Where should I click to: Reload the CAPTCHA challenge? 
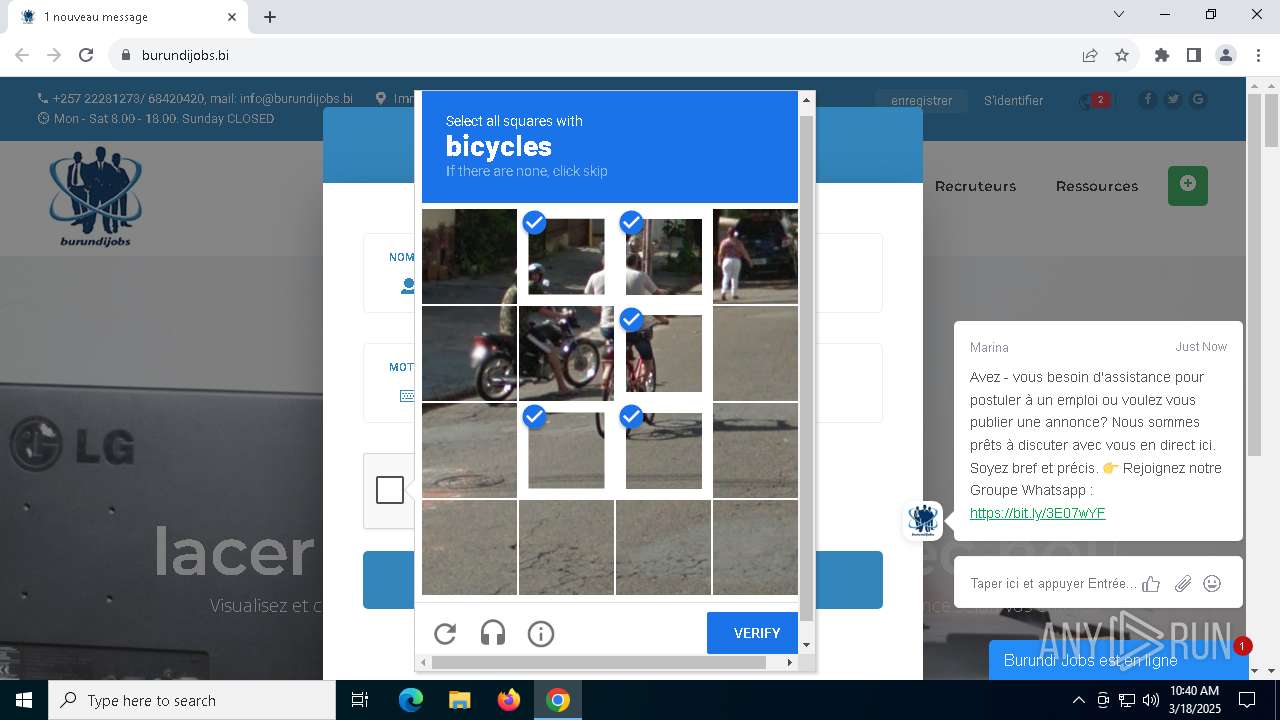coord(445,633)
